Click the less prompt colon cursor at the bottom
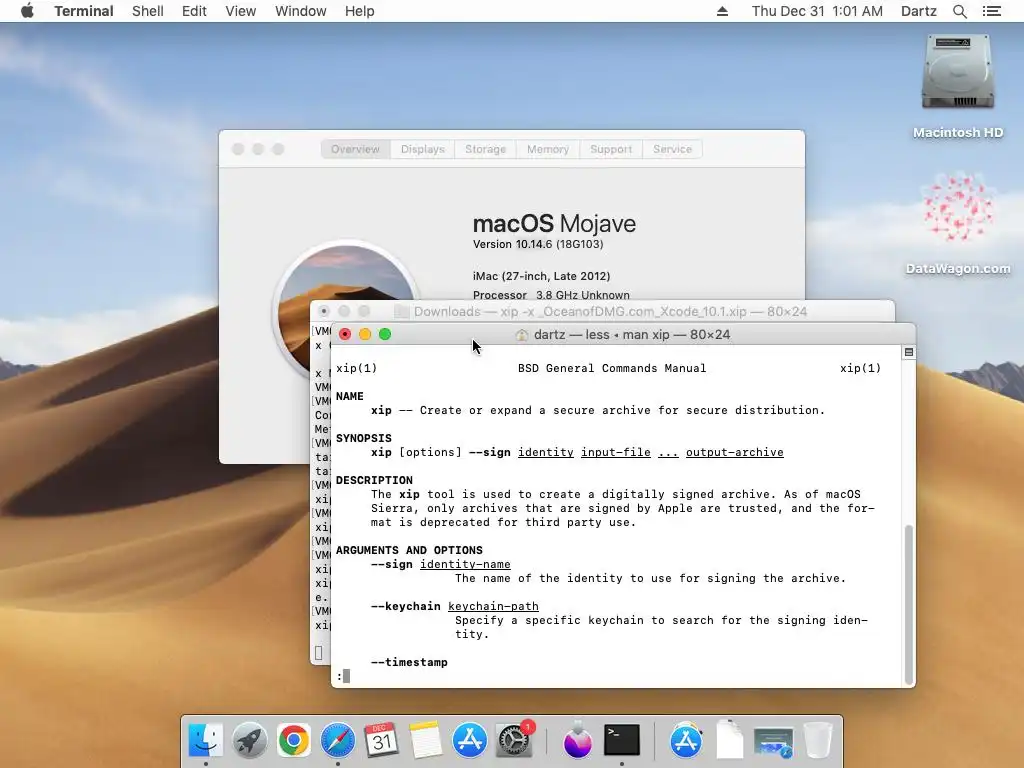 coord(344,676)
